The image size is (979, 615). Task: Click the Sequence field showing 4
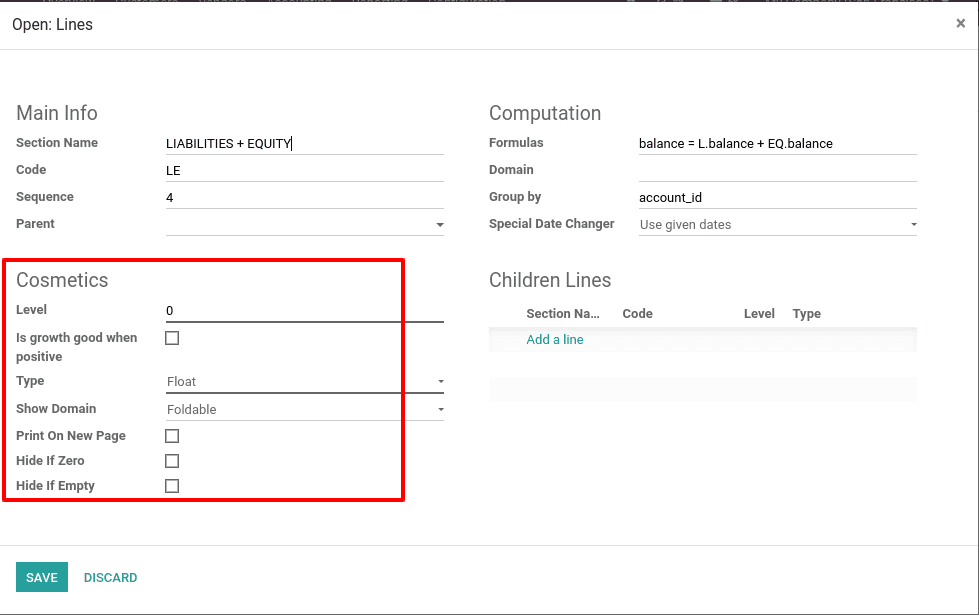coord(305,197)
